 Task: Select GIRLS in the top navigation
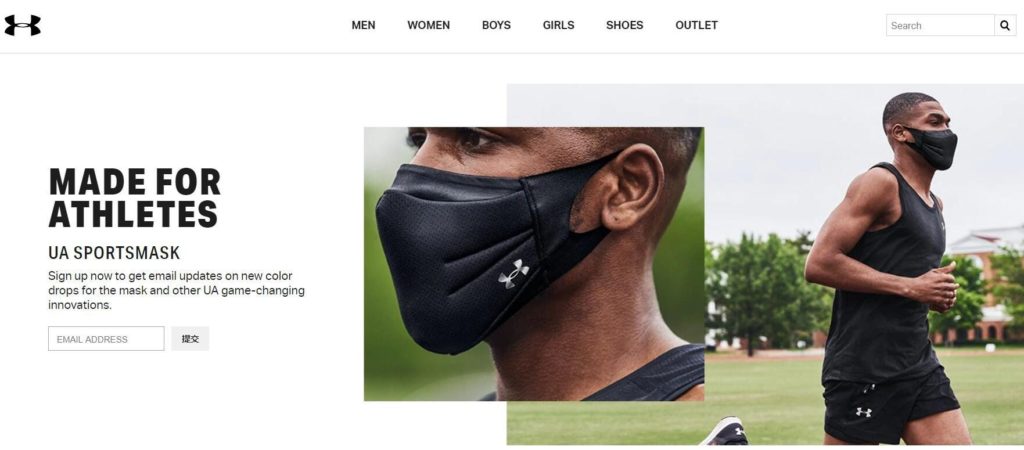tap(558, 25)
